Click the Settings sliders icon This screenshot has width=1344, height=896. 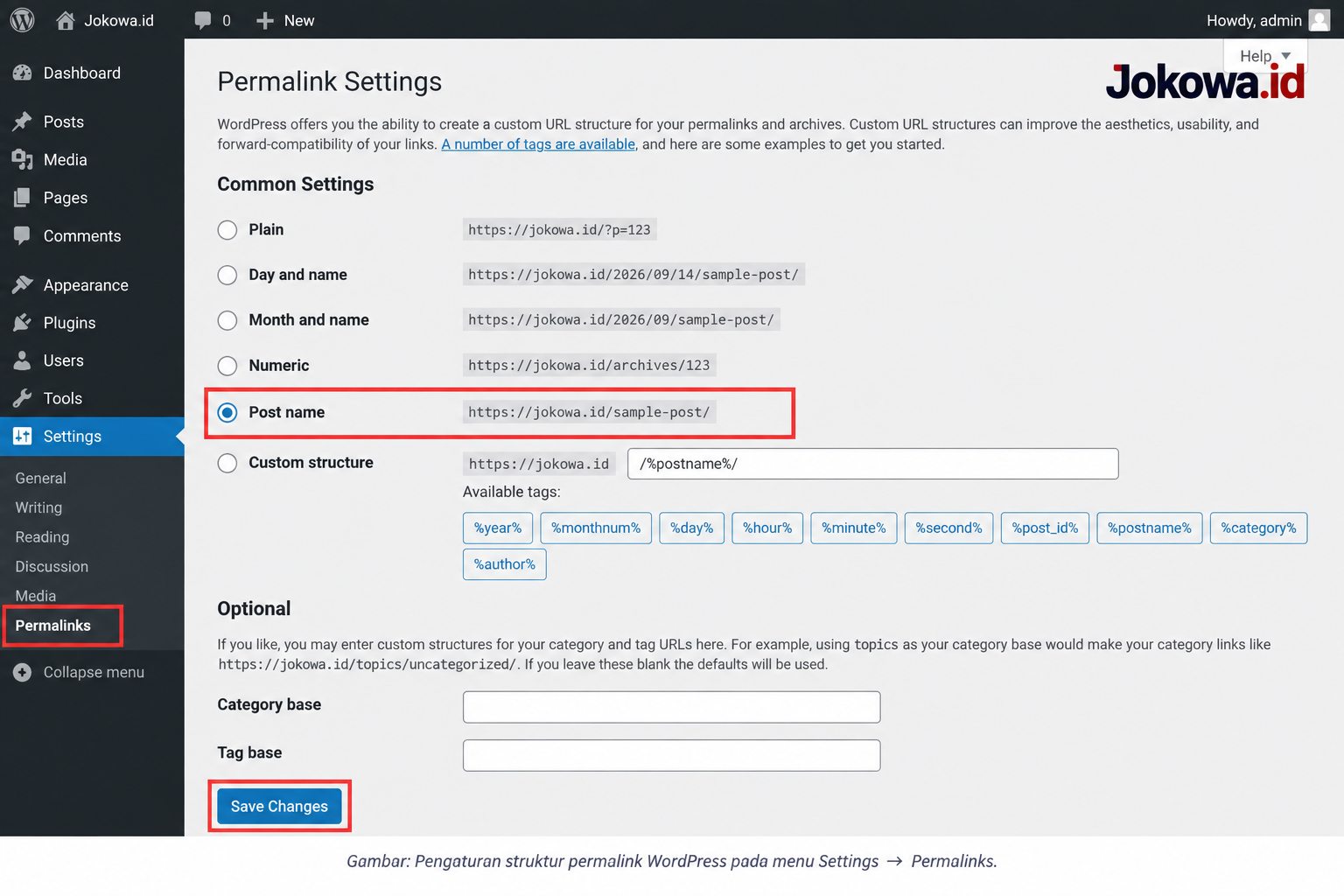pyautogui.click(x=23, y=436)
